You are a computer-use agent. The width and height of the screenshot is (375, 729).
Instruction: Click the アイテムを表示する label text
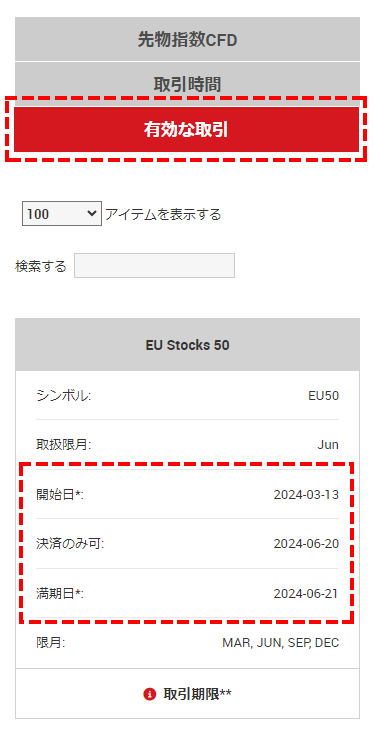pos(163,214)
